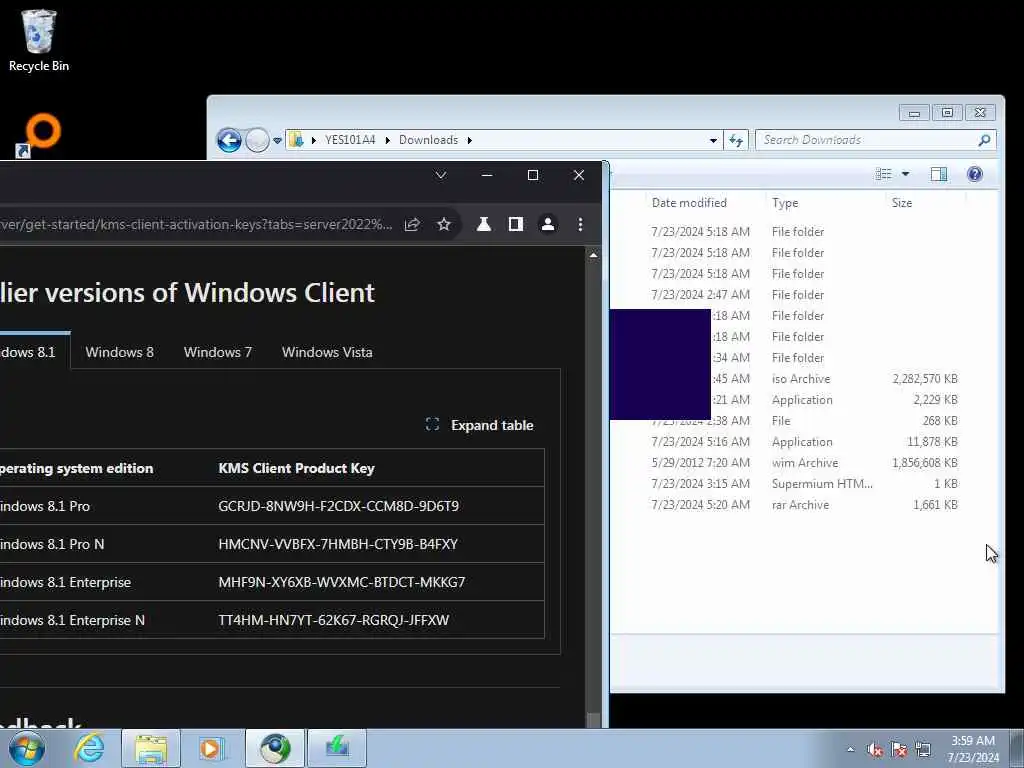Open the view options dropdown arrow

coord(905,174)
